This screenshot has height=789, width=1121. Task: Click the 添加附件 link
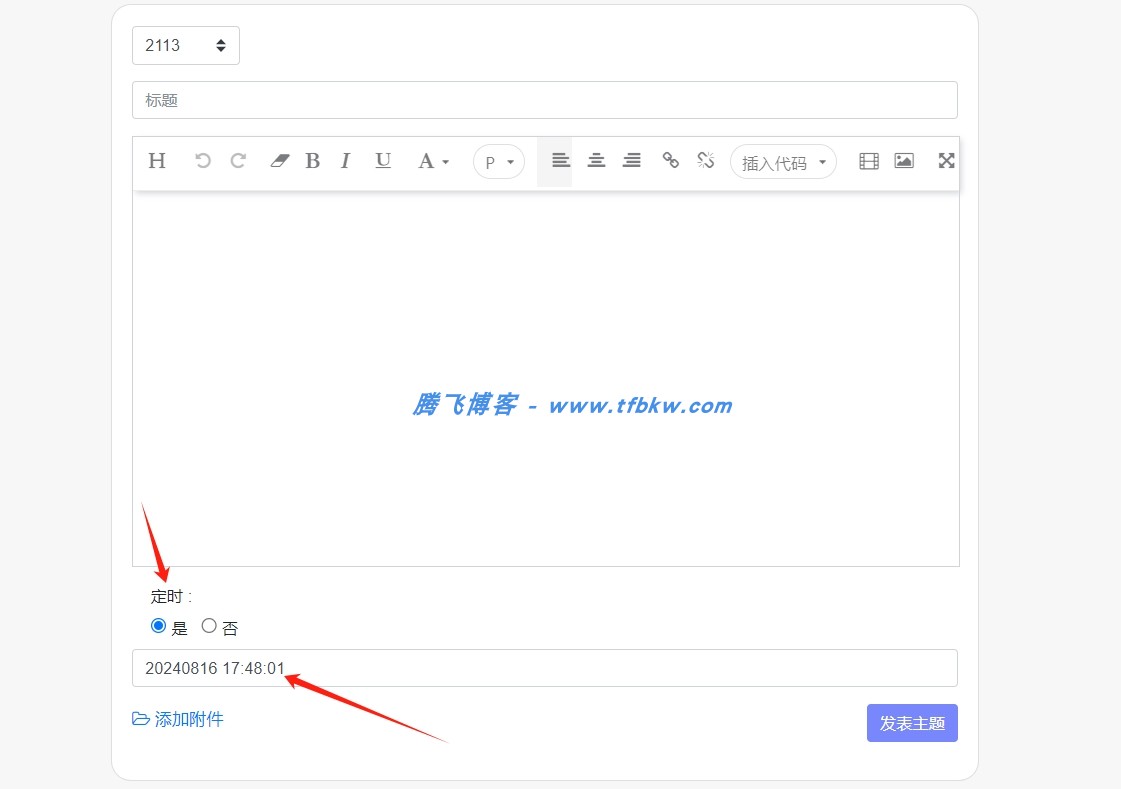click(x=178, y=719)
